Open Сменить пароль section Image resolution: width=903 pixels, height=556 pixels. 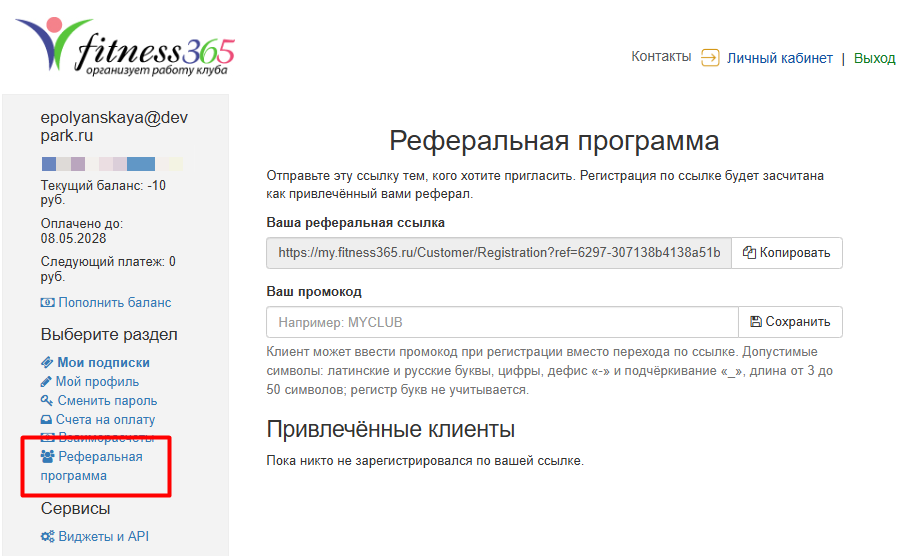(x=107, y=400)
